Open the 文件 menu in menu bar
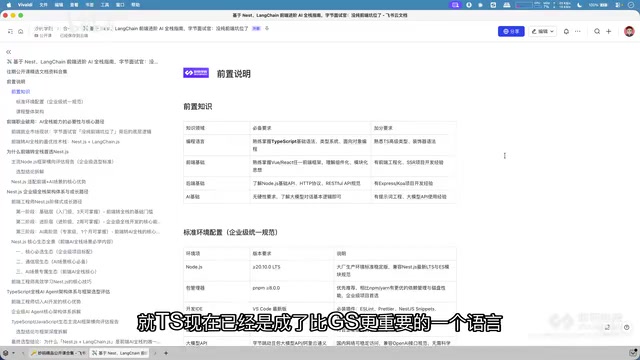640x360 pixels. (44, 5)
